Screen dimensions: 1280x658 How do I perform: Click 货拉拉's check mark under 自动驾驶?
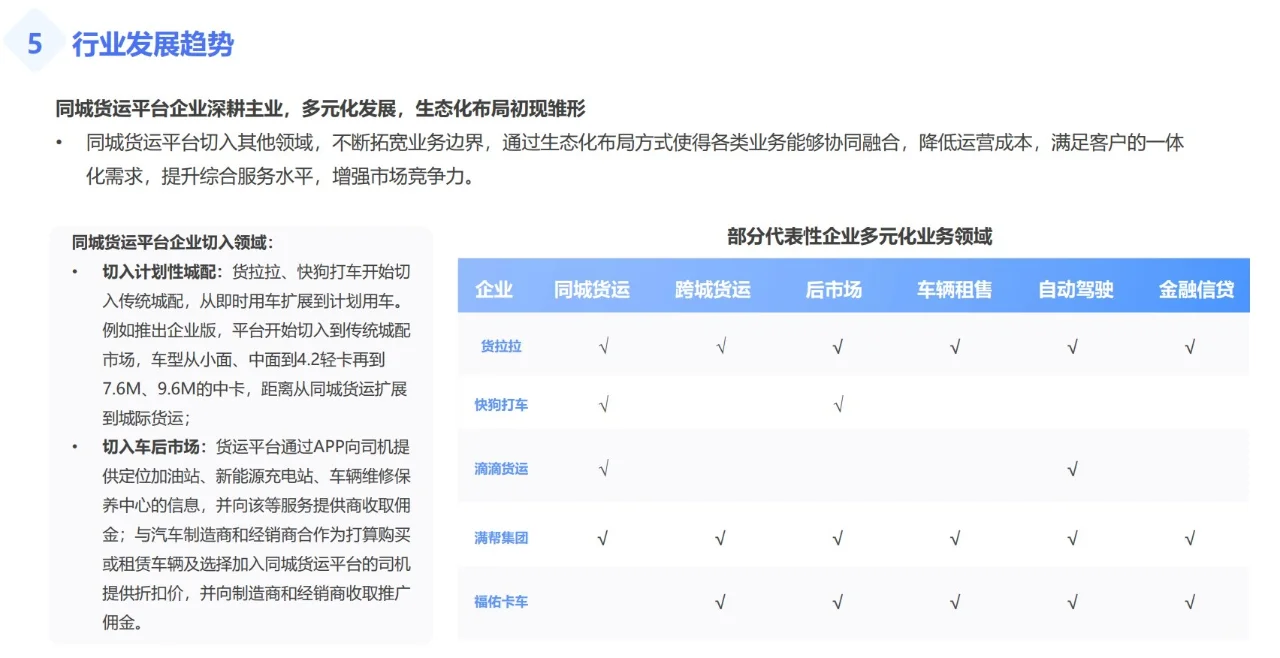[x=1072, y=347]
